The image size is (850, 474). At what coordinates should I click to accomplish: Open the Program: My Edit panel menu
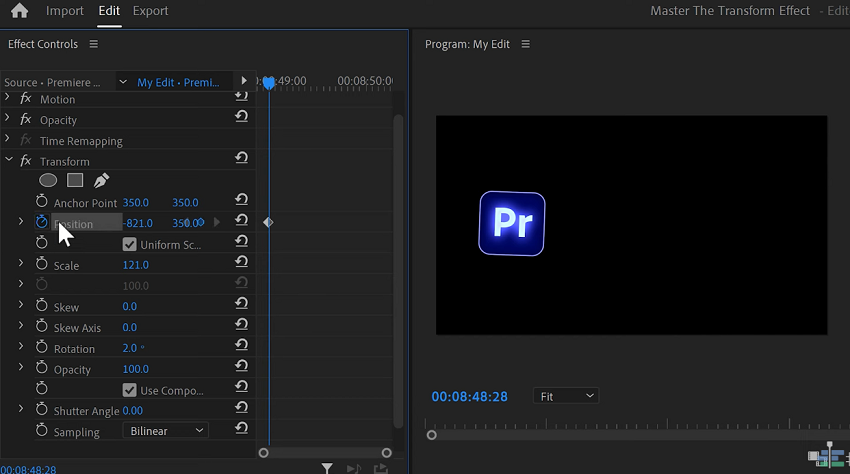(525, 44)
